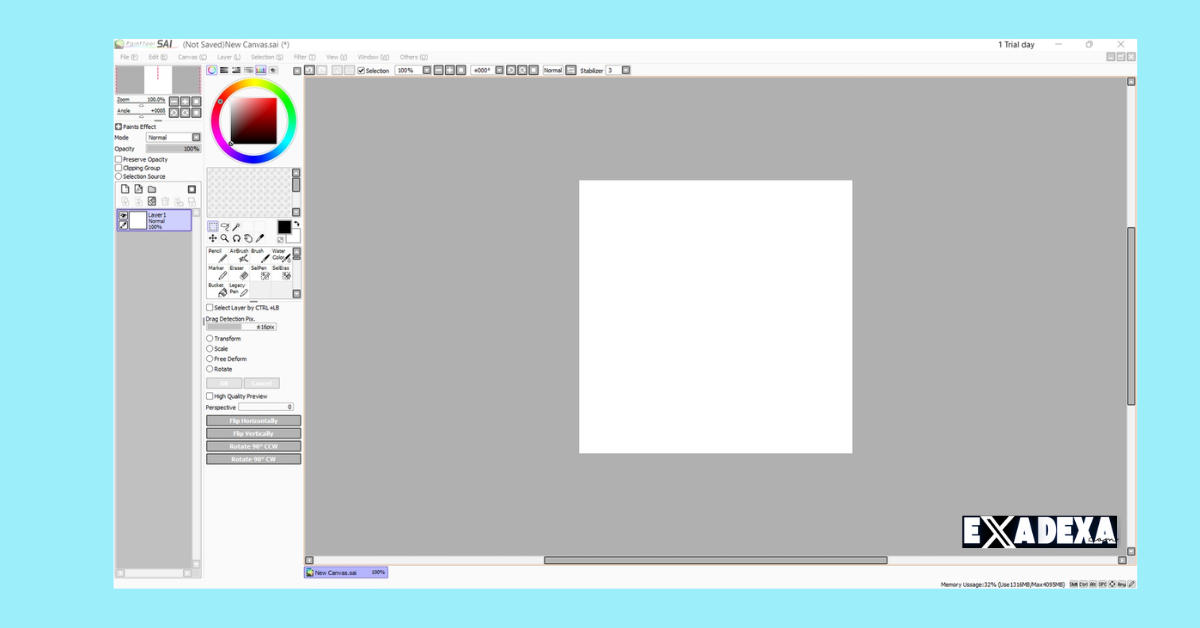The height and width of the screenshot is (628, 1200).
Task: Enable the Preserve Opacity checkbox
Action: [x=118, y=160]
